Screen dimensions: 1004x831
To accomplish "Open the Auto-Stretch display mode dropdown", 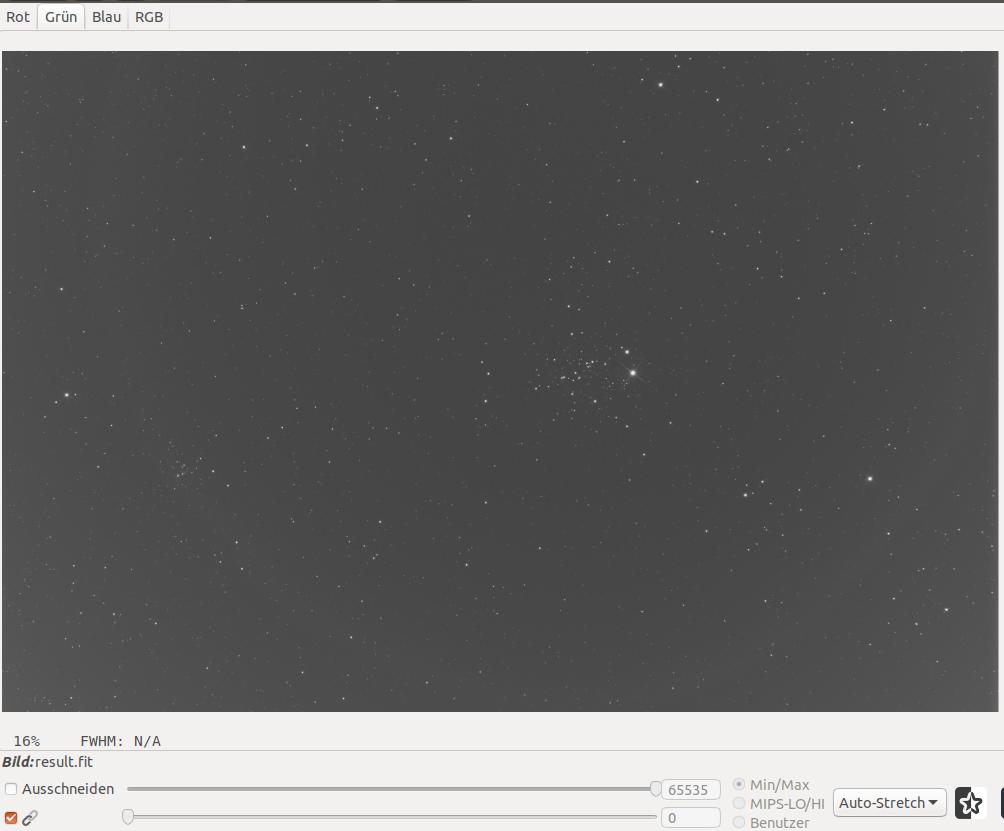I will [x=889, y=803].
